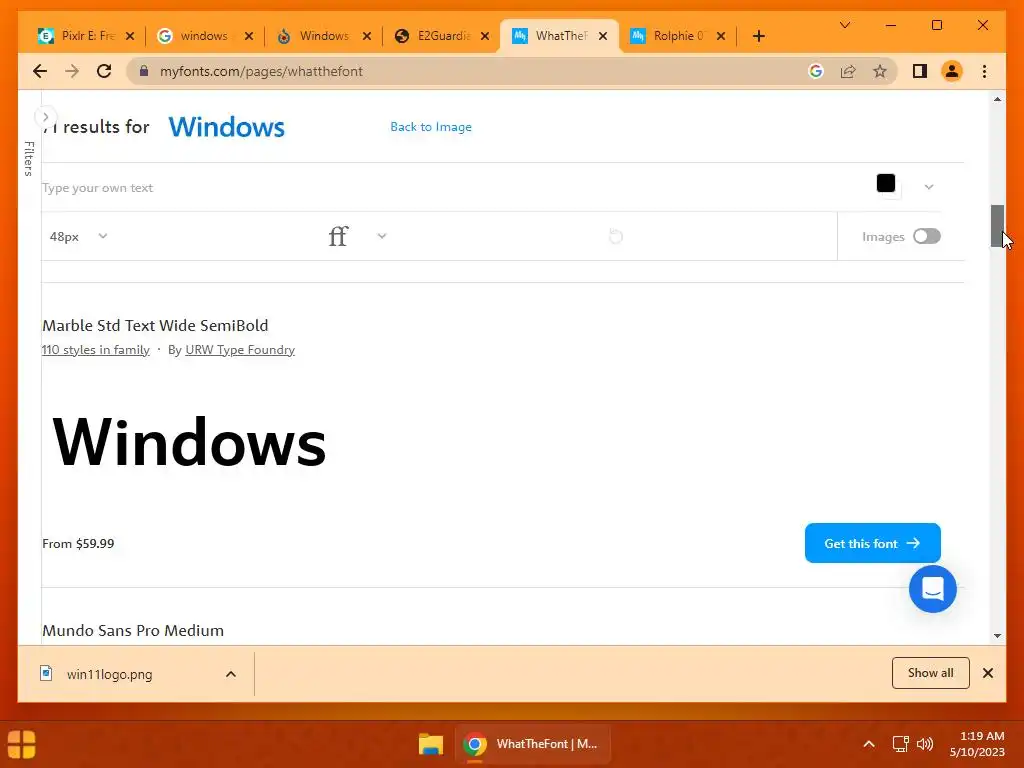Close the downloads bar

988,673
